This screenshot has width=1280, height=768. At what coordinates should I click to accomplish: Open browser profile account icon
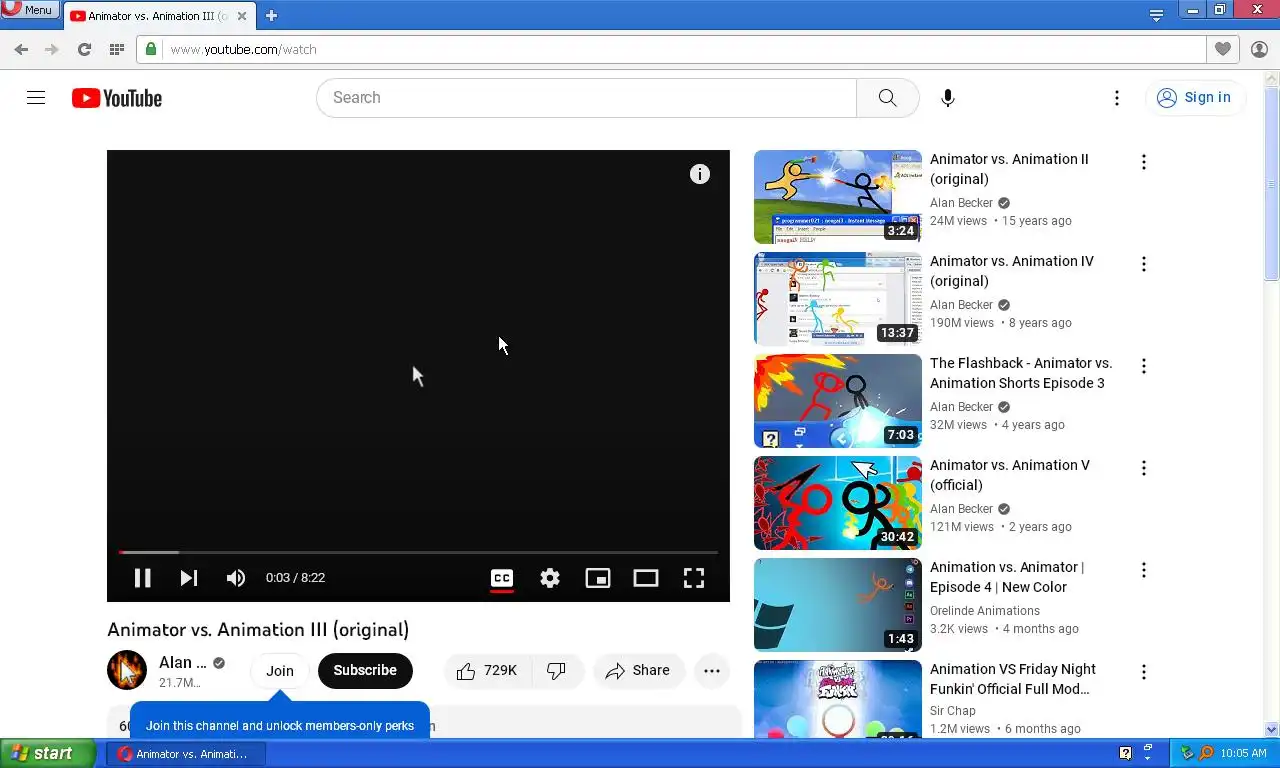click(1259, 49)
